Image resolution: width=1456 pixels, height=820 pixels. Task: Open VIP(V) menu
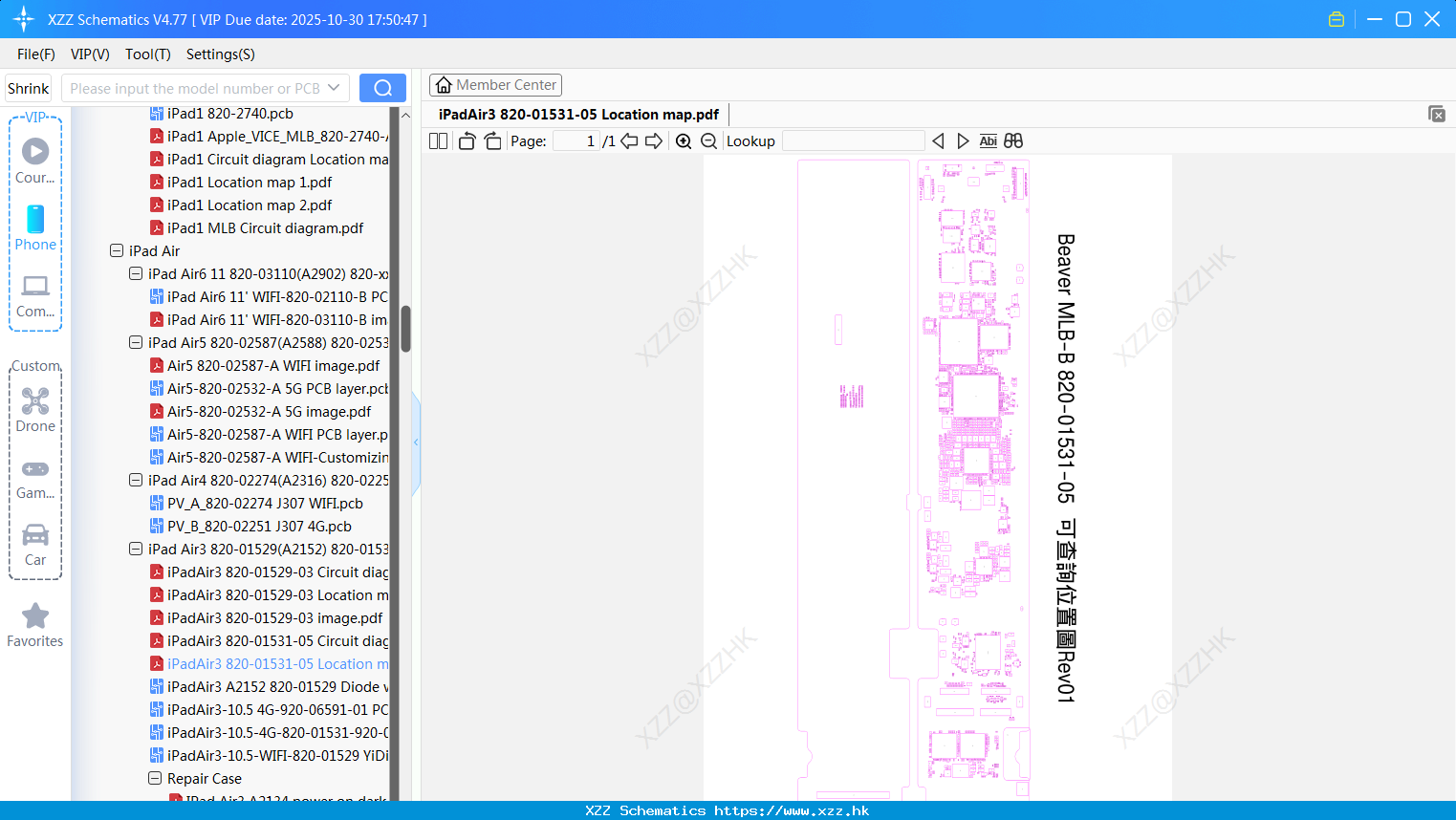tap(90, 54)
